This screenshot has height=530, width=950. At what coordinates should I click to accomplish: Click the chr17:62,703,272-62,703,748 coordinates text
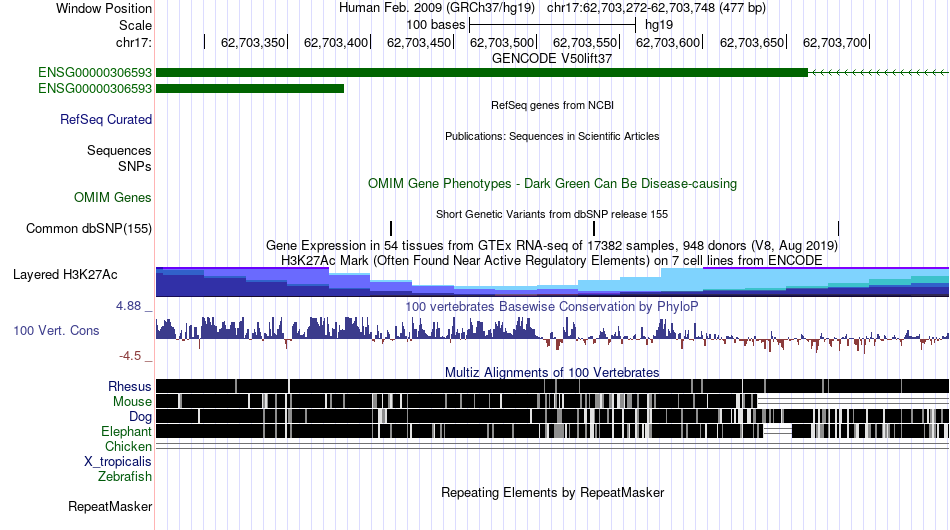click(x=656, y=8)
